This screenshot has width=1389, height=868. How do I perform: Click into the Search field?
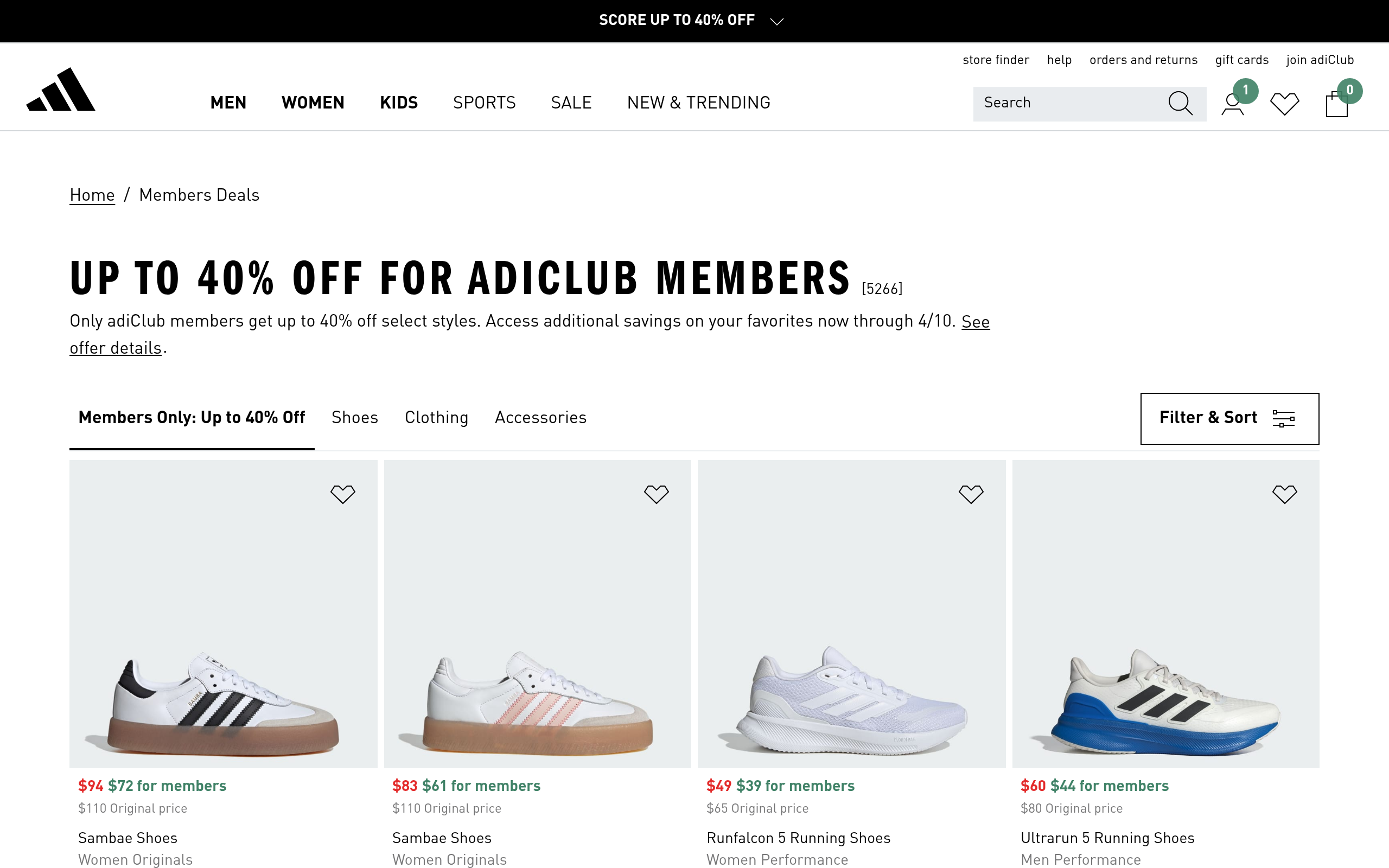[x=1068, y=103]
